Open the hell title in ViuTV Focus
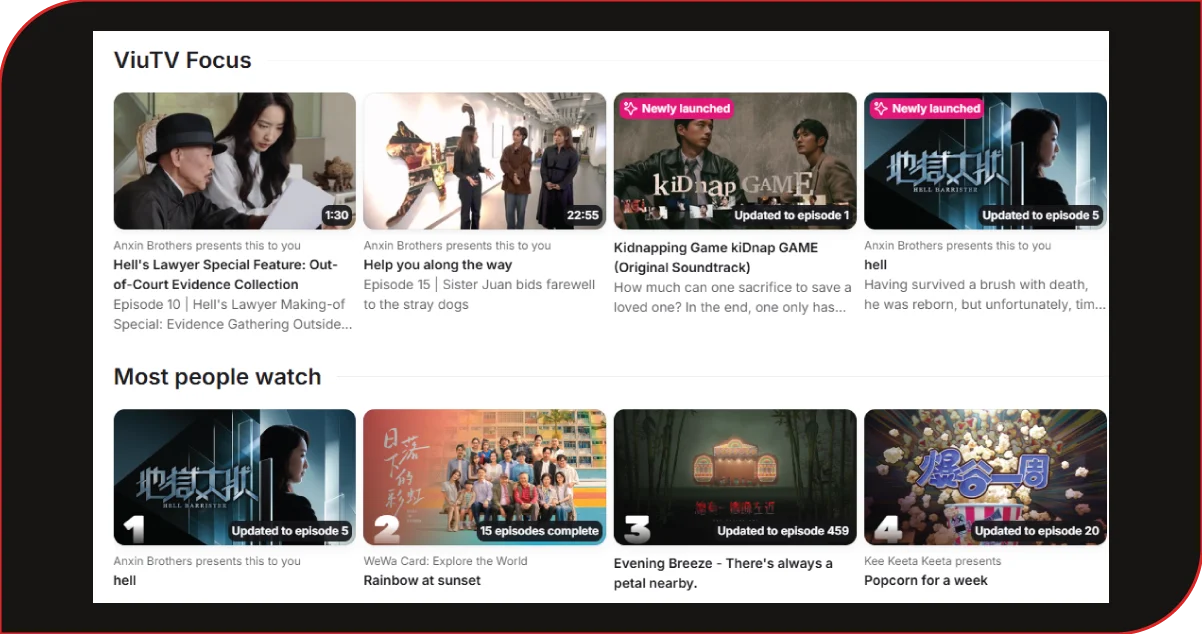Screen dimensions: 1202x634 click(876, 265)
